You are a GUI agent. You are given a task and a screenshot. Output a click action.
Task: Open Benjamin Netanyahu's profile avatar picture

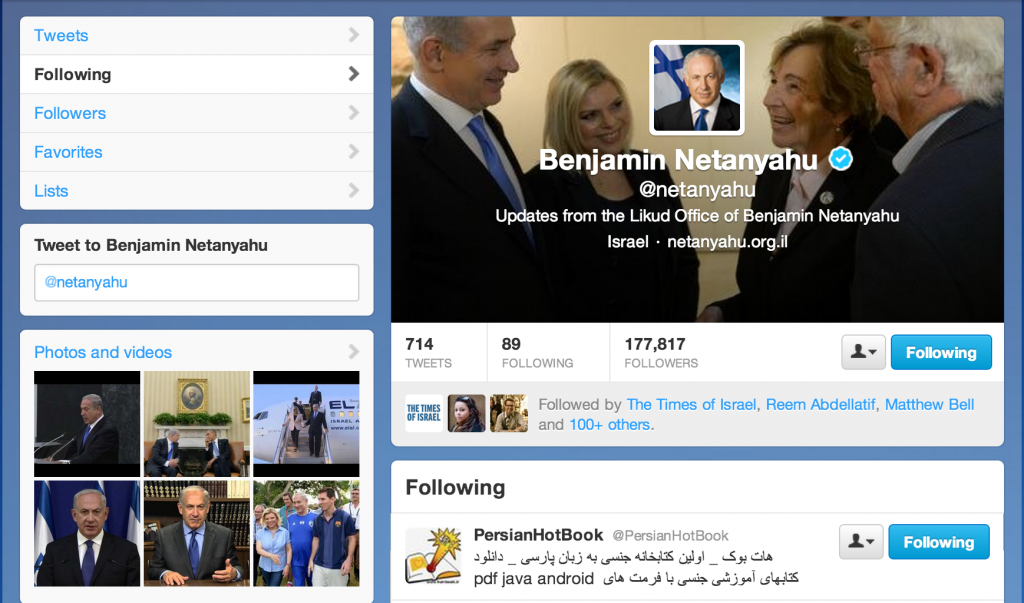point(697,88)
